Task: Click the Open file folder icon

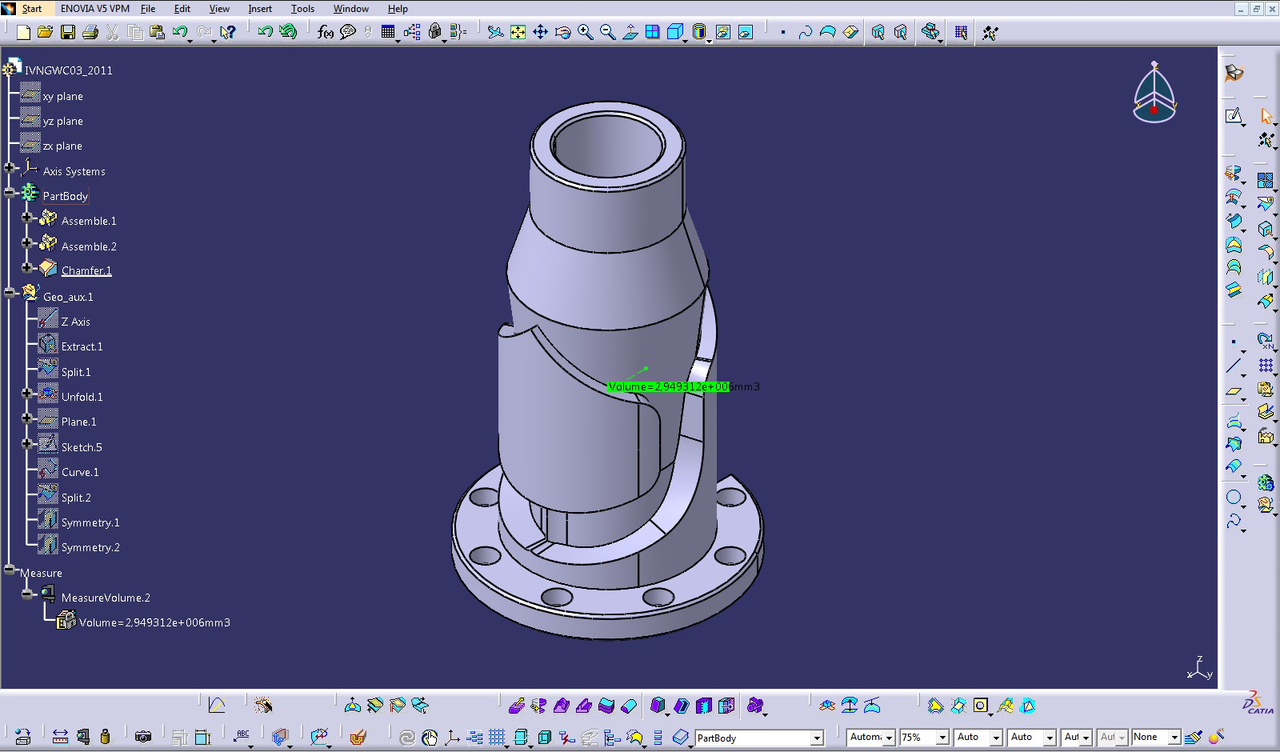Action: coord(45,32)
